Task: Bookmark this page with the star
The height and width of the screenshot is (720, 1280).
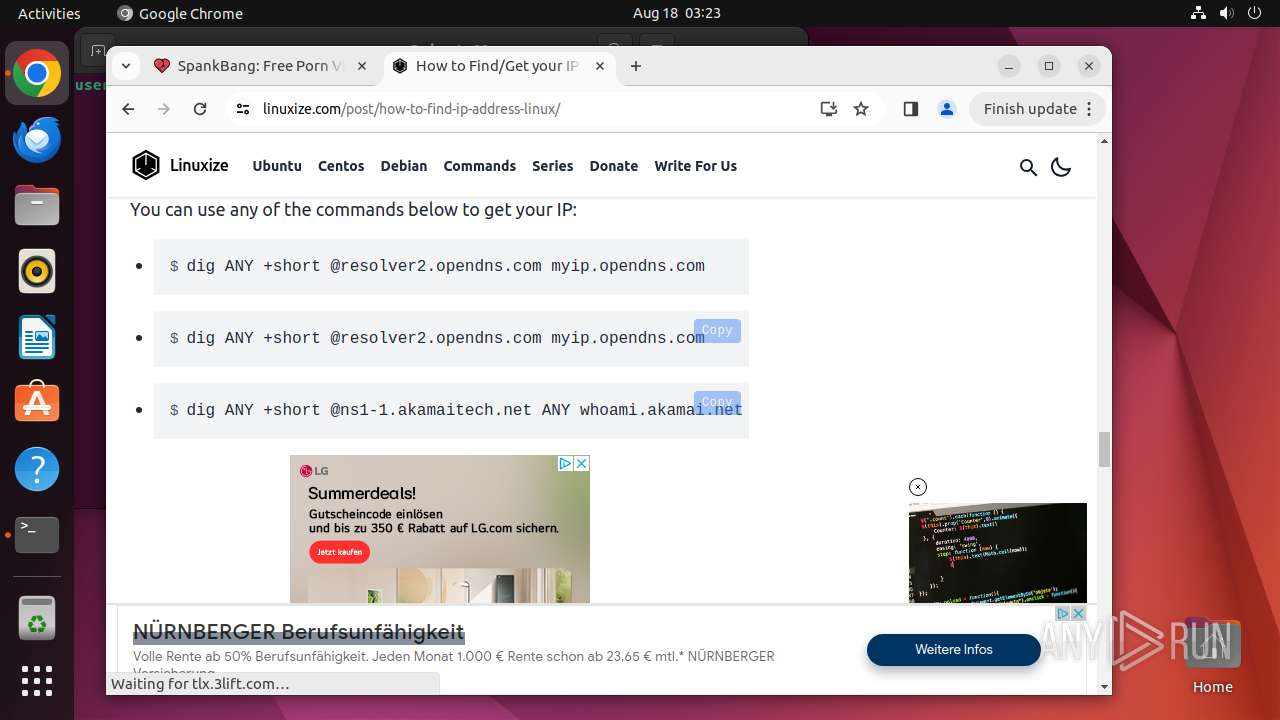Action: [x=861, y=109]
